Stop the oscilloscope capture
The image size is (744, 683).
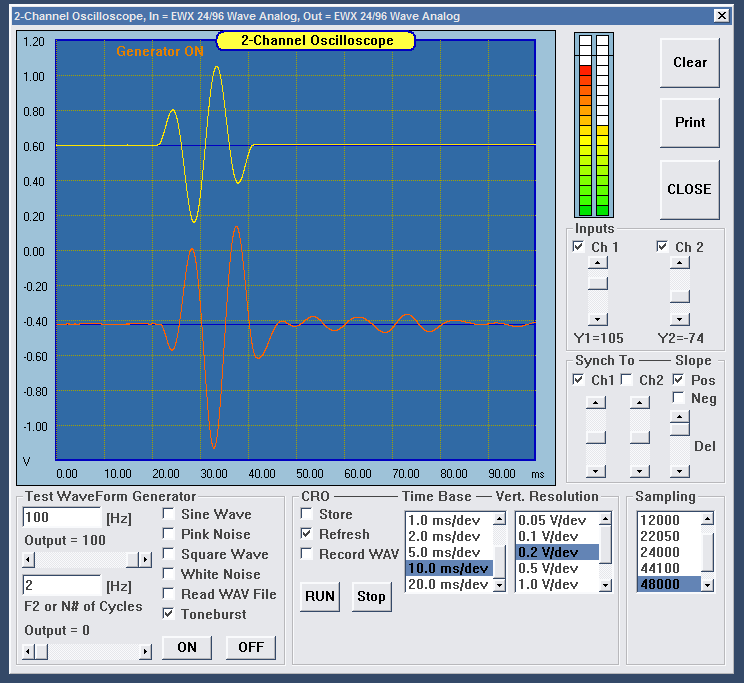click(x=372, y=596)
